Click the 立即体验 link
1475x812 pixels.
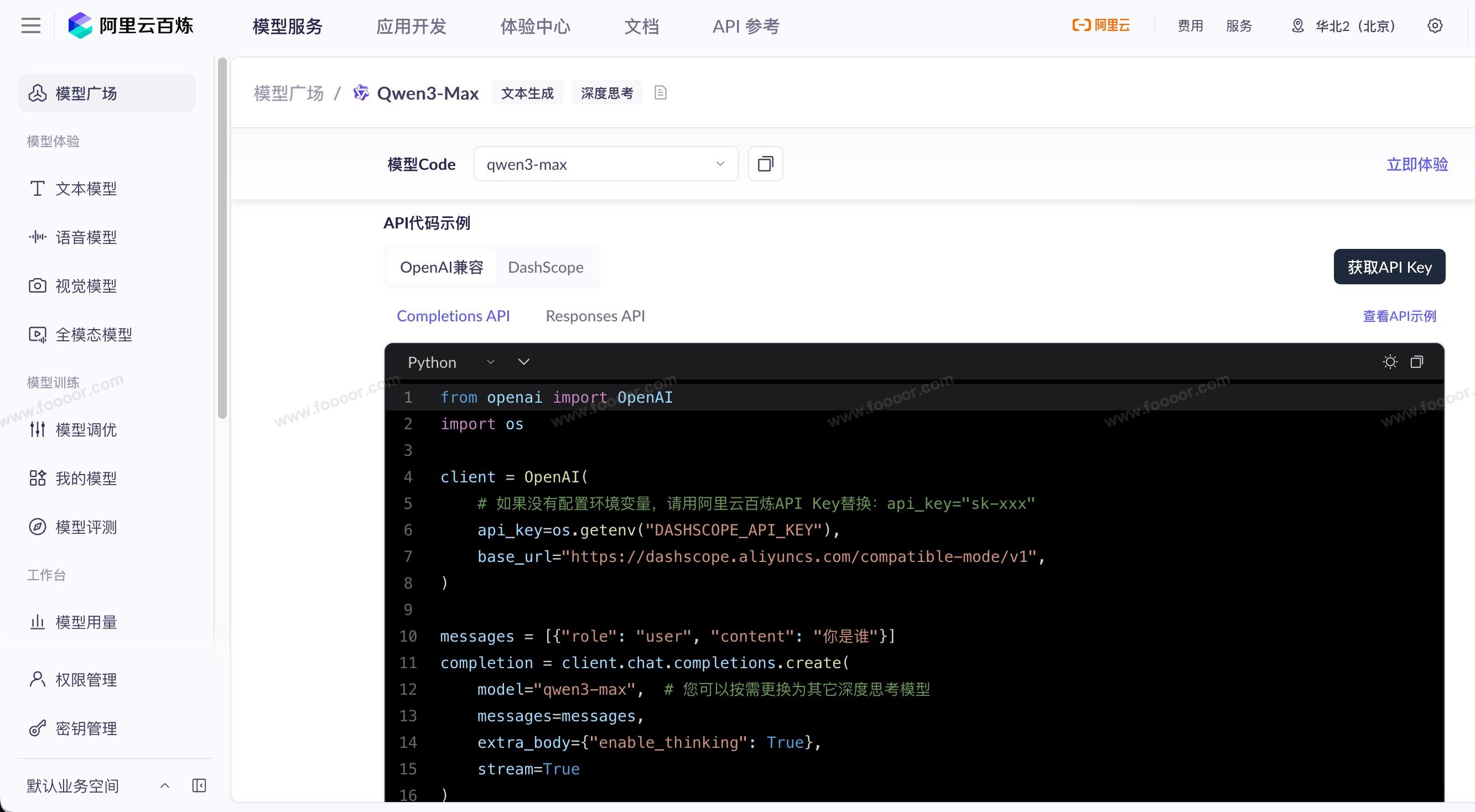[x=1416, y=164]
